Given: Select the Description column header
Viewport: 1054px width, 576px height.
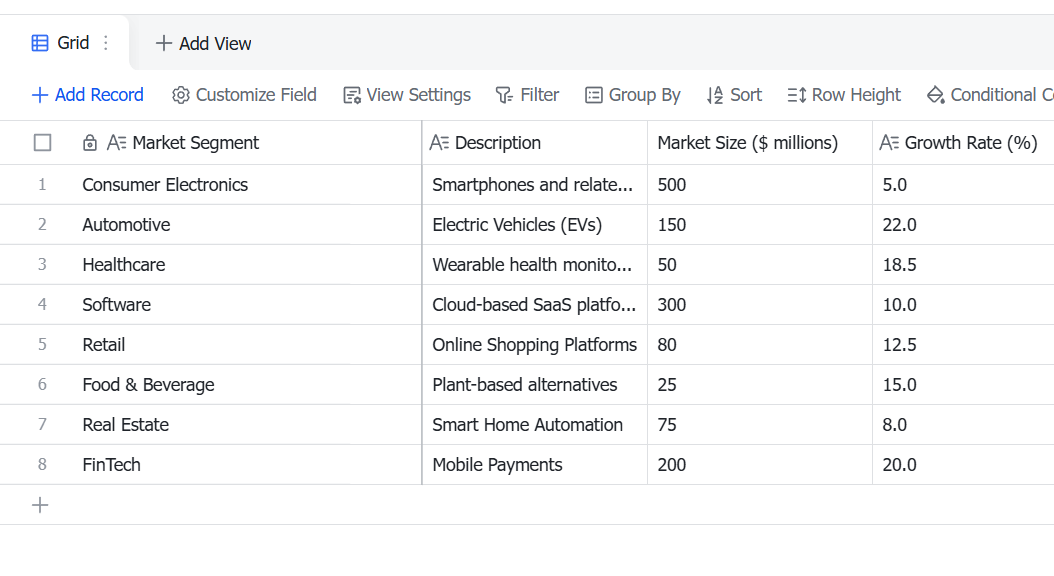Looking at the screenshot, I should click(x=535, y=142).
